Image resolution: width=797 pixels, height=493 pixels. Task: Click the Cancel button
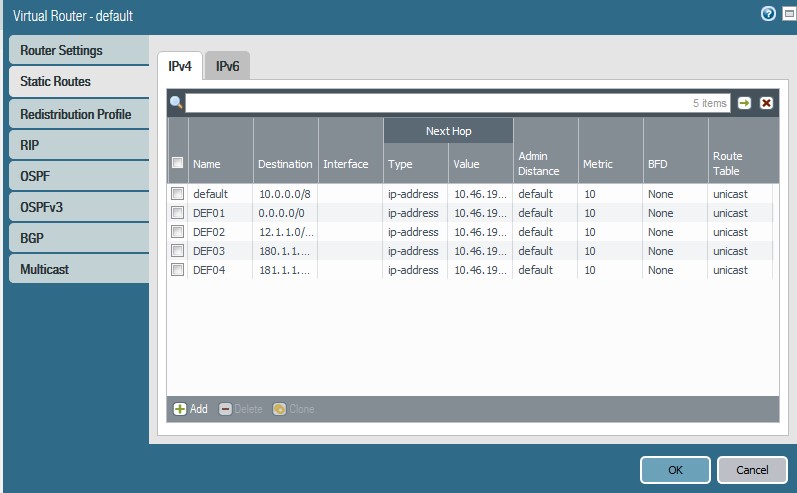coord(752,470)
